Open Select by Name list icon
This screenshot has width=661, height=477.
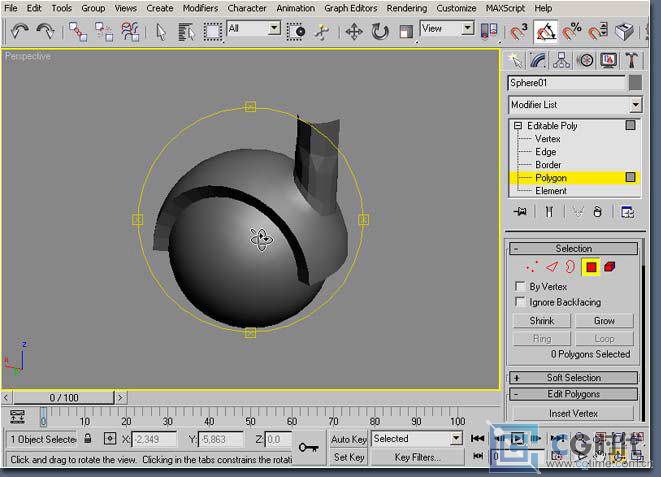186,32
